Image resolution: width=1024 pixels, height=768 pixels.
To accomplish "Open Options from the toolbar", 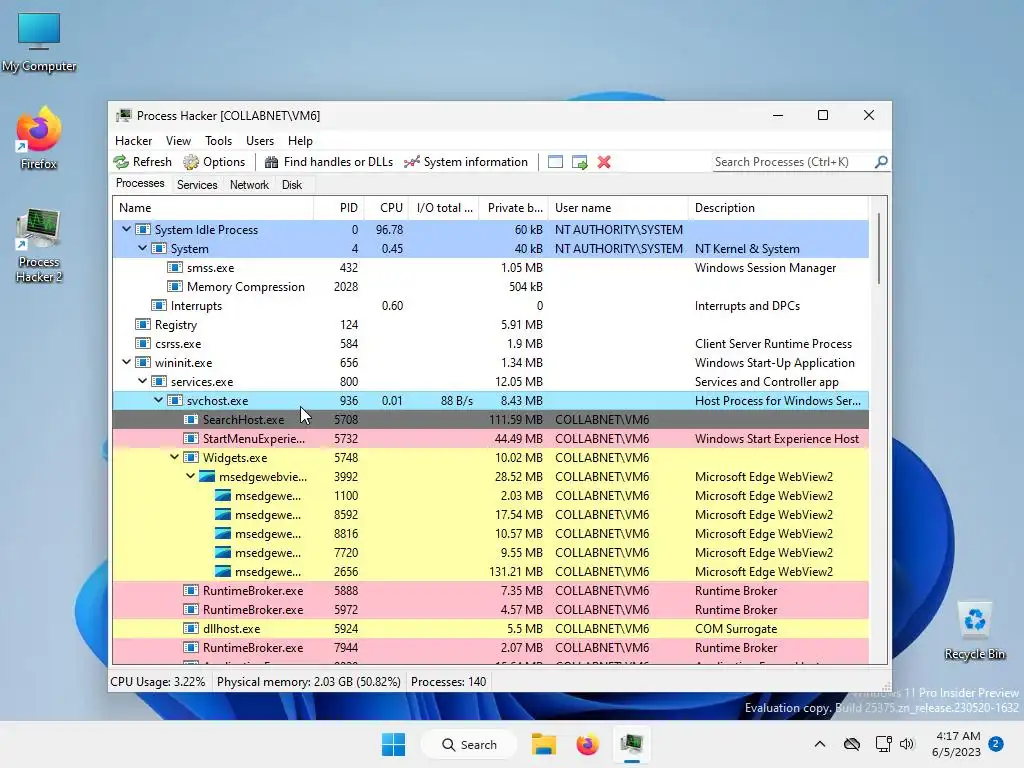I will [214, 162].
